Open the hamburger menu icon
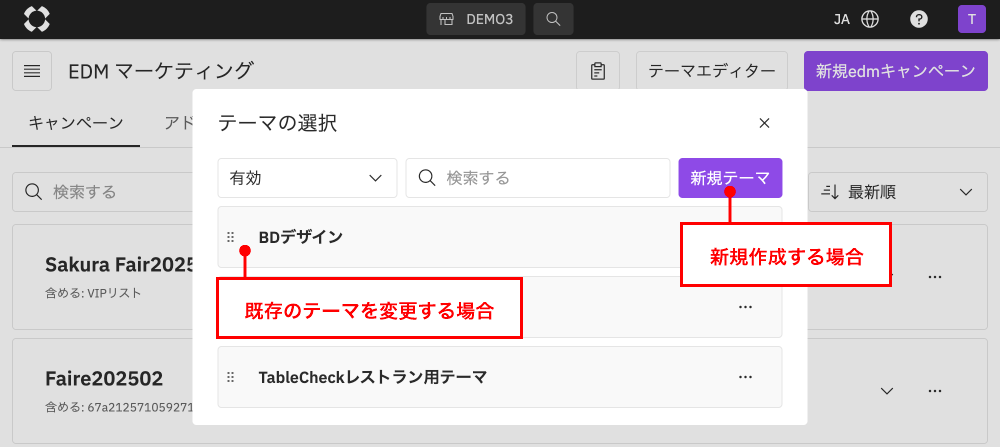 32,71
